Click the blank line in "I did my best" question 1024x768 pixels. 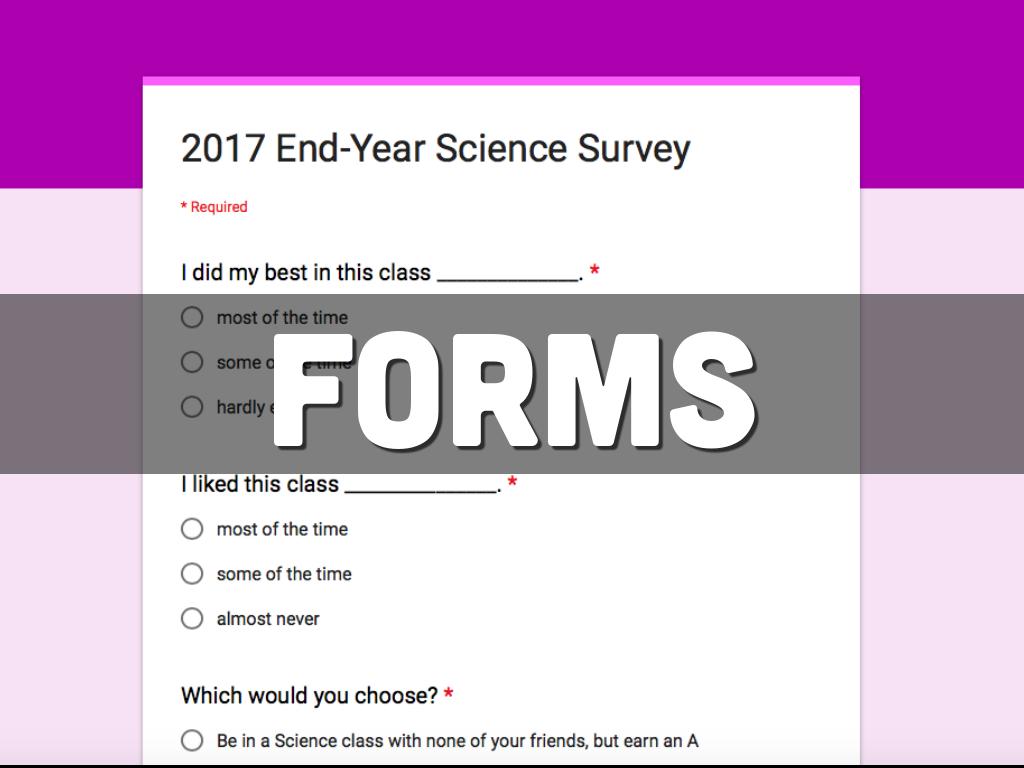pos(507,277)
